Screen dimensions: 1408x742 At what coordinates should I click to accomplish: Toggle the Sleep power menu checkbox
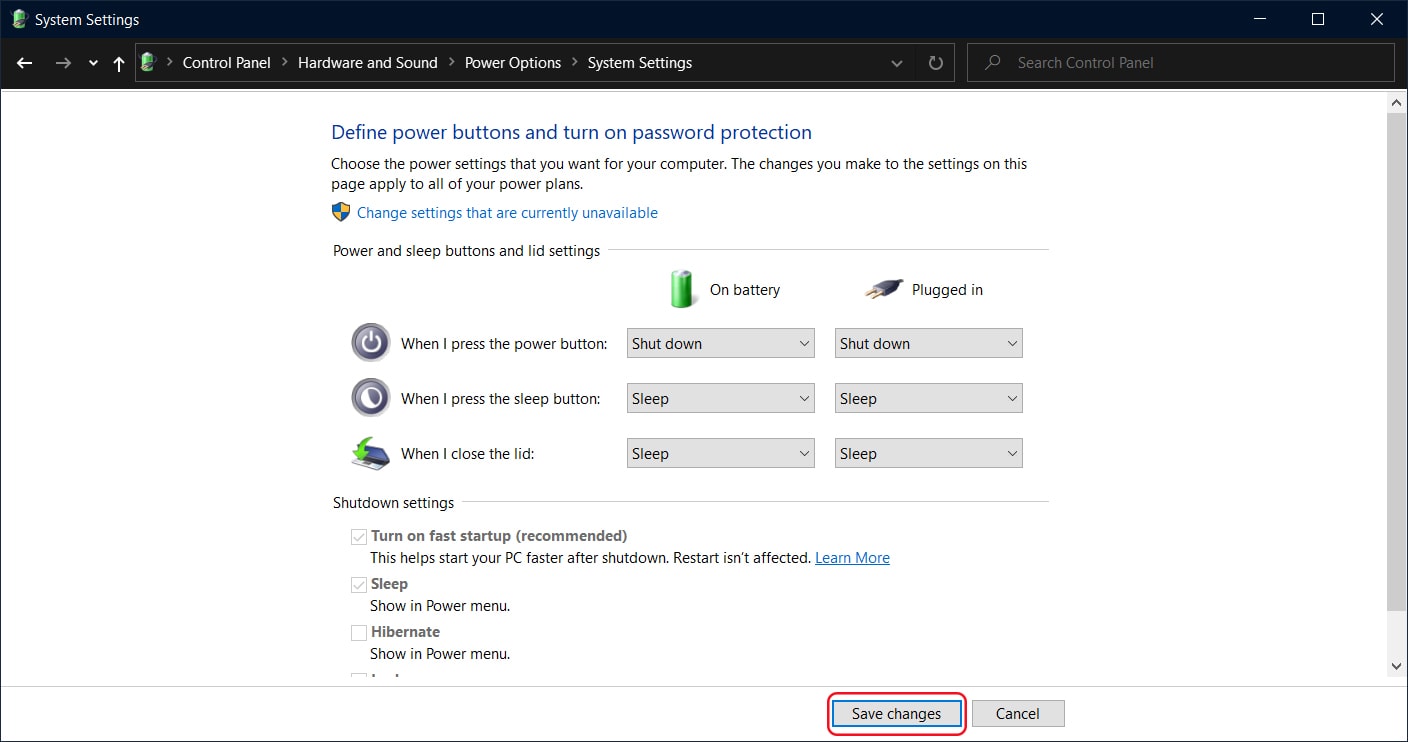359,584
